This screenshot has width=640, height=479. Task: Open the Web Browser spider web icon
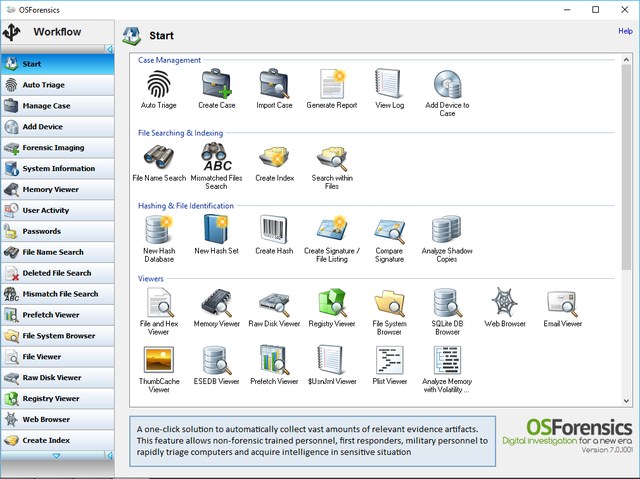(x=504, y=303)
